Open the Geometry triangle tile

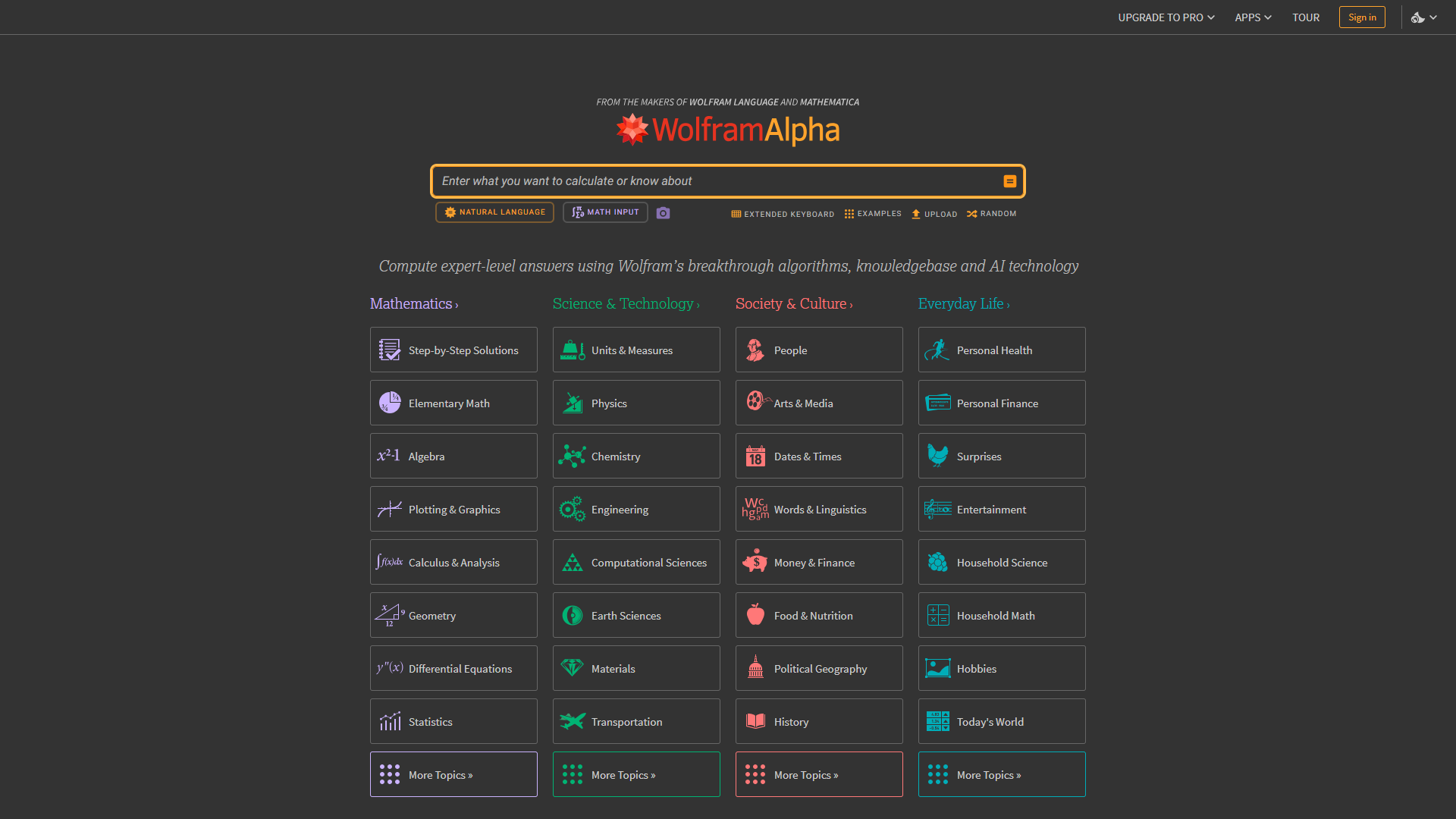coord(453,615)
